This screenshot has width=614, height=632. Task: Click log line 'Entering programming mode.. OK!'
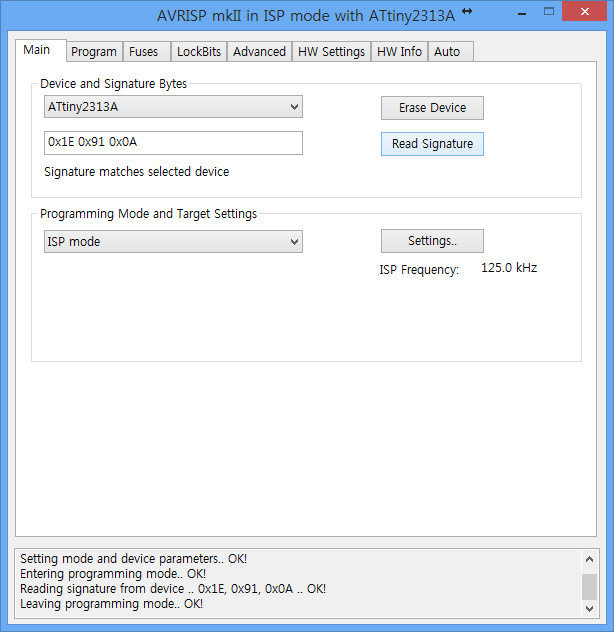point(113,574)
